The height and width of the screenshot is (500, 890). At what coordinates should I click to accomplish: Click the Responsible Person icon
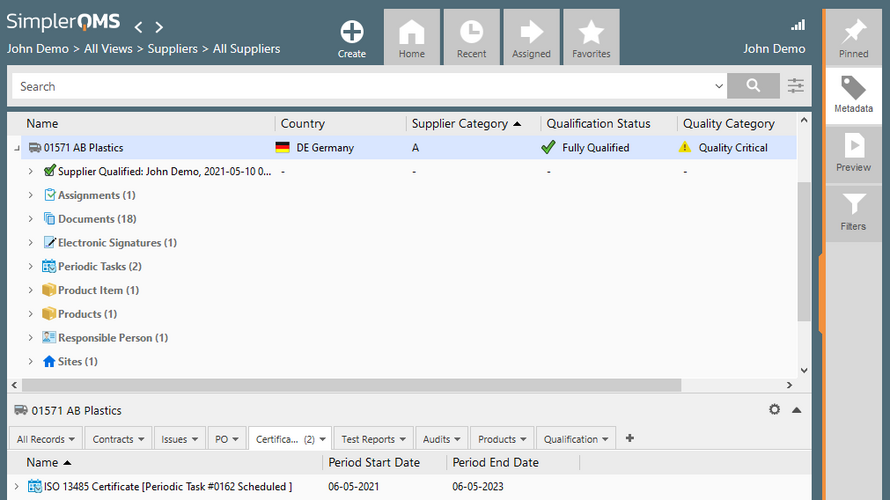pos(49,338)
